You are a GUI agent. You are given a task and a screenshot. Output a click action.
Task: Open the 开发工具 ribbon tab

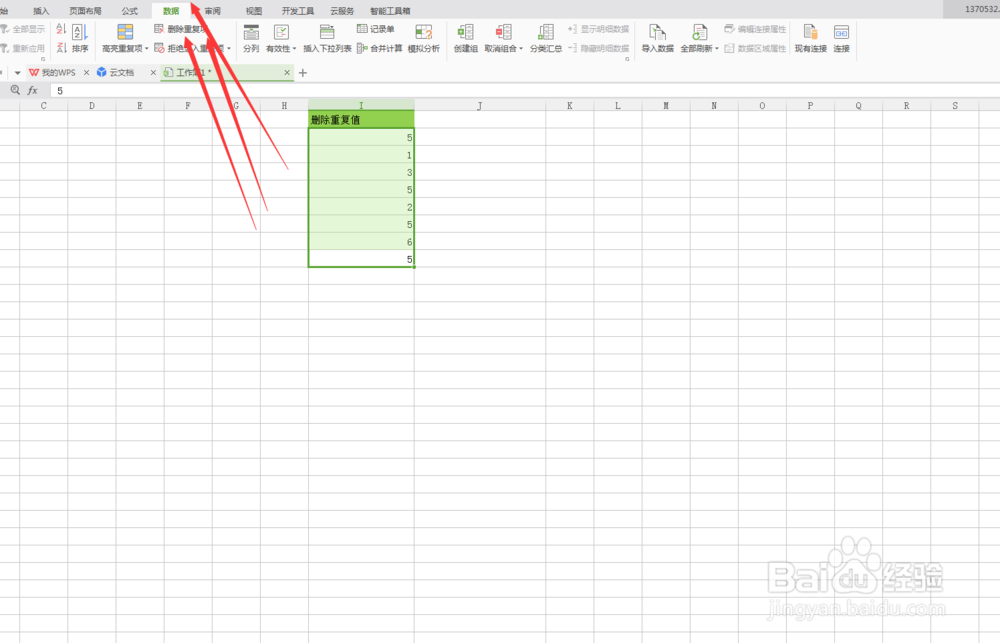(298, 11)
